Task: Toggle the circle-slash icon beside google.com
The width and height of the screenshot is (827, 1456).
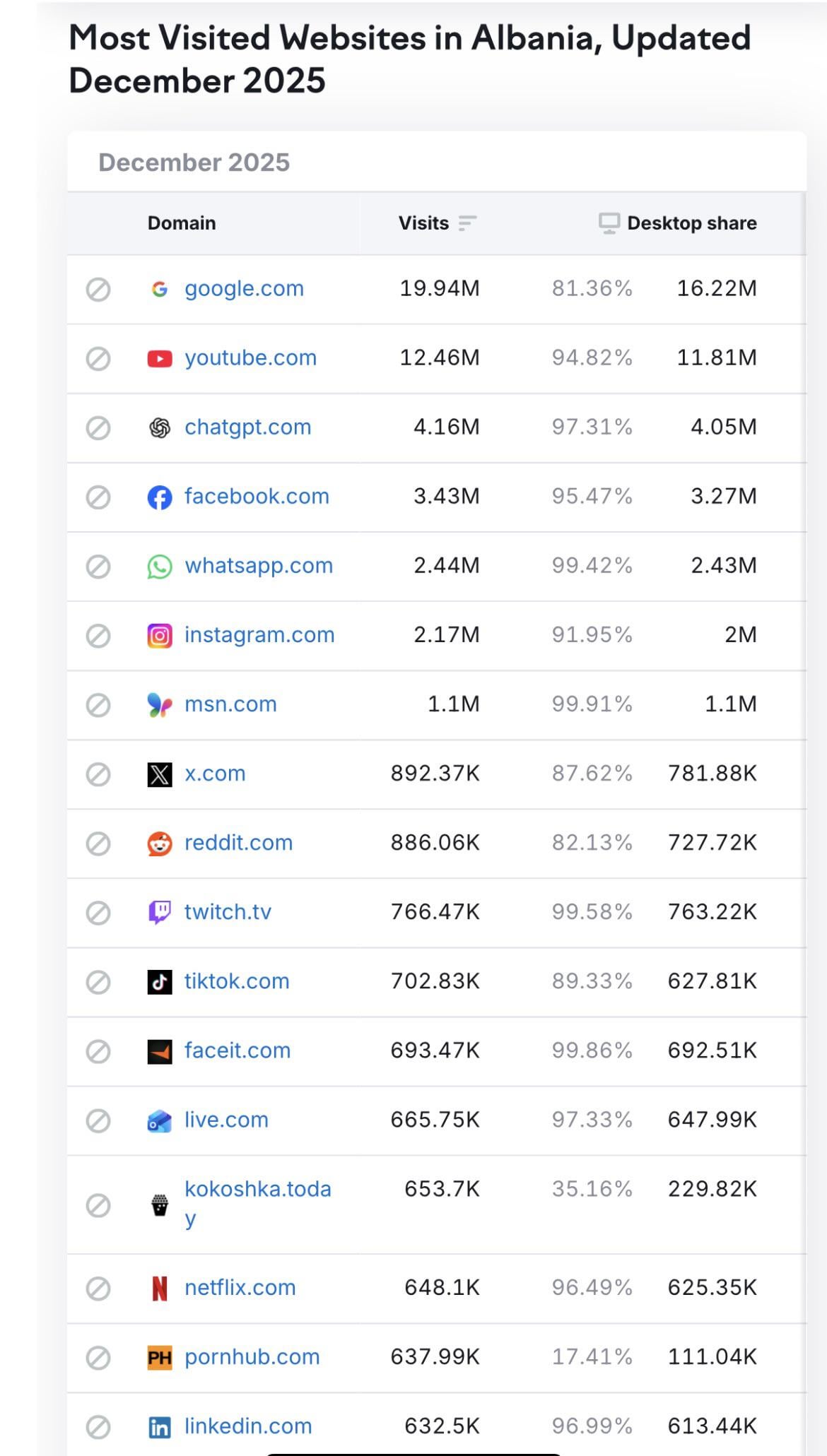Action: 98,289
